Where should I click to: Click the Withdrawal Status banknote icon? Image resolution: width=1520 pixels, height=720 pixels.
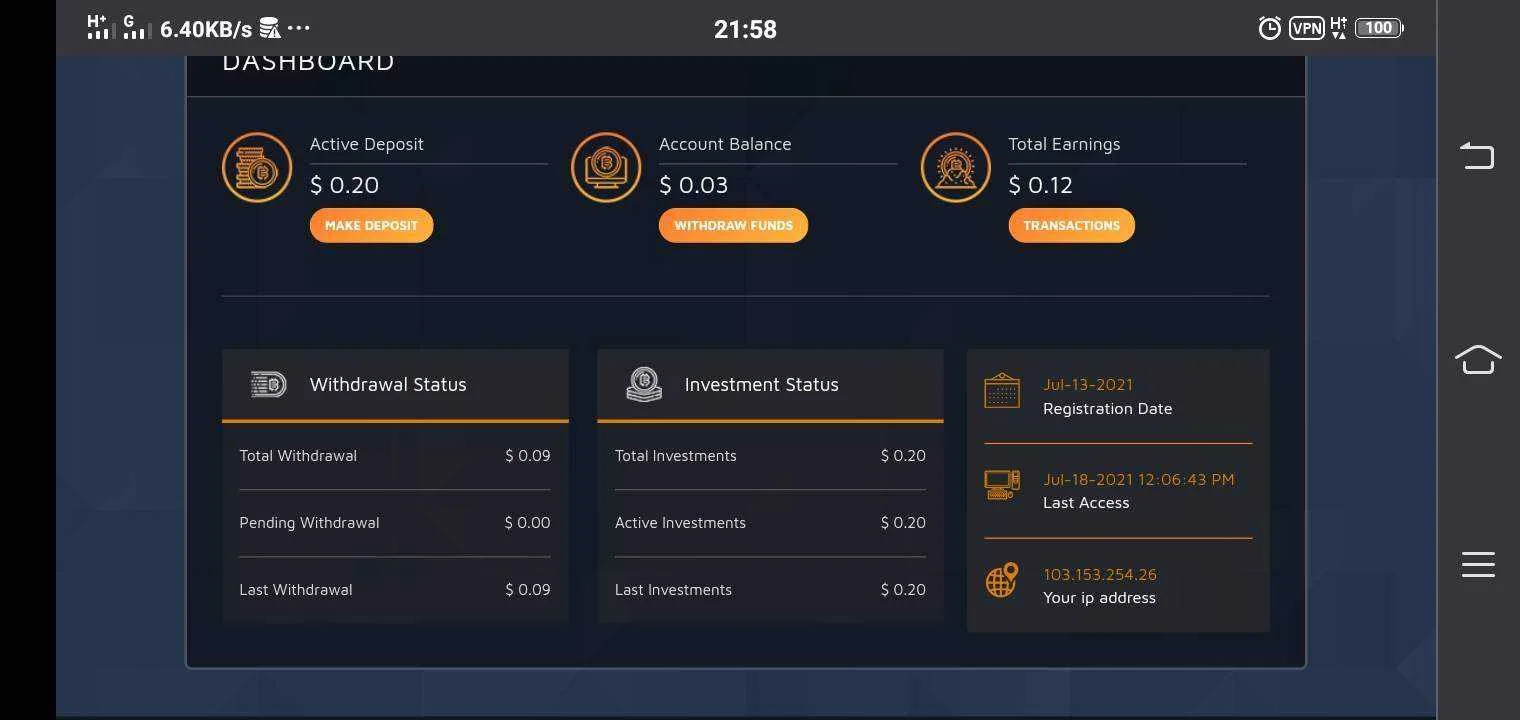tap(268, 384)
